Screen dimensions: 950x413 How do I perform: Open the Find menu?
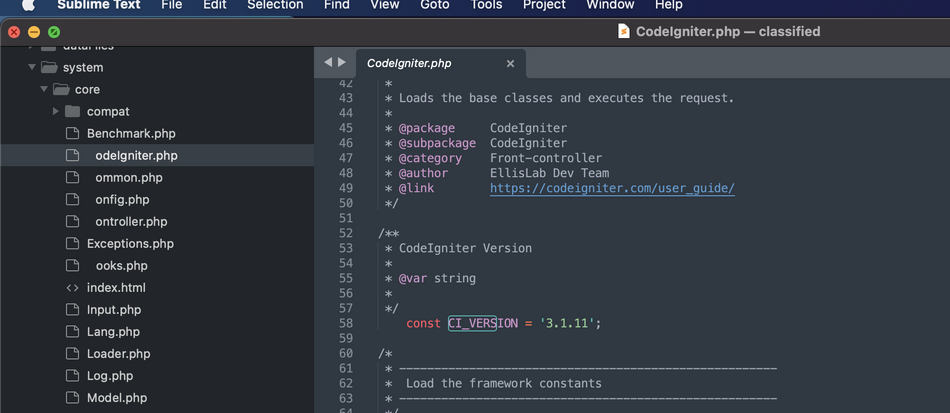click(x=337, y=5)
